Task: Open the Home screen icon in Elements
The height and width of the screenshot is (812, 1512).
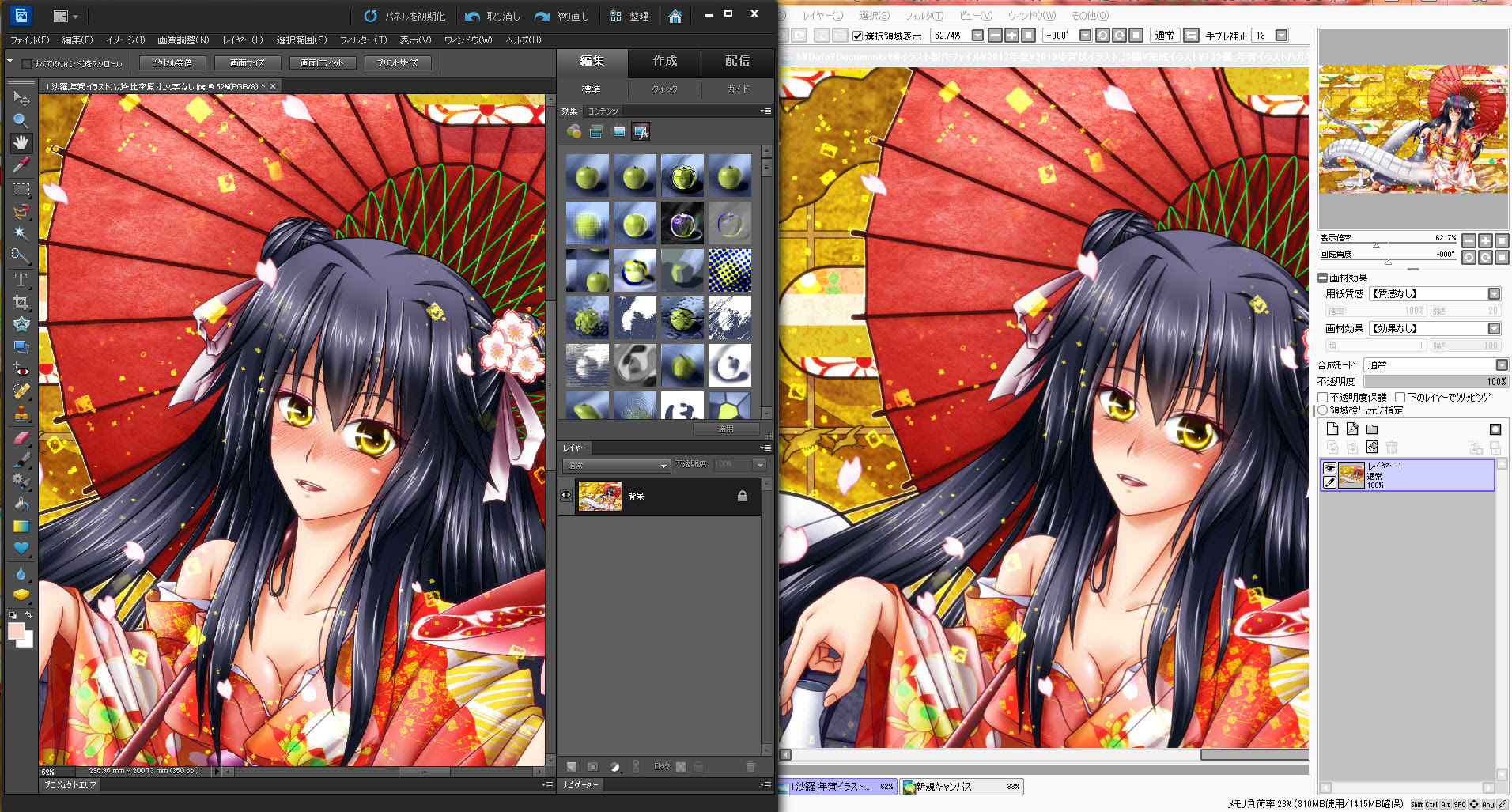Action: (675, 16)
